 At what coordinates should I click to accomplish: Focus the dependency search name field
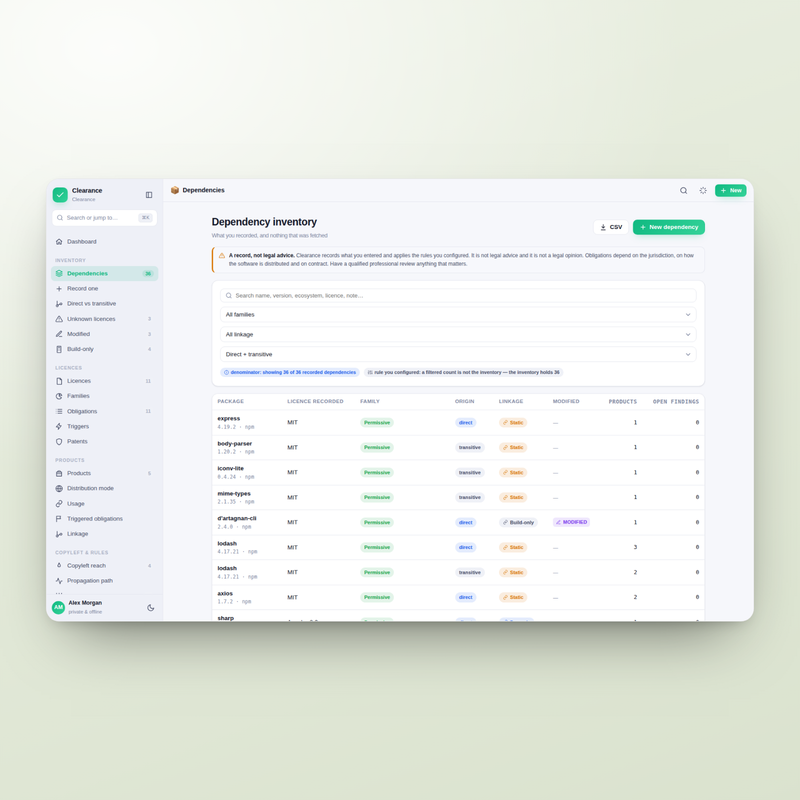click(x=458, y=295)
